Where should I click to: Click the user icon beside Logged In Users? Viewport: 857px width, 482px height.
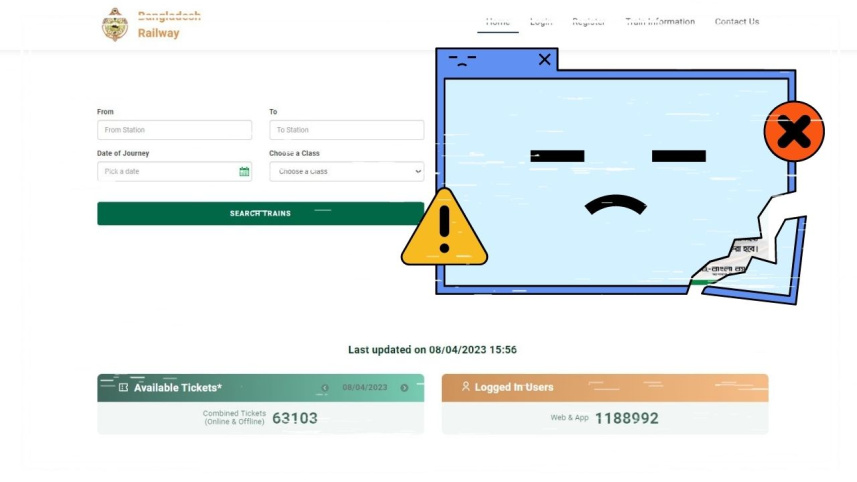point(466,387)
